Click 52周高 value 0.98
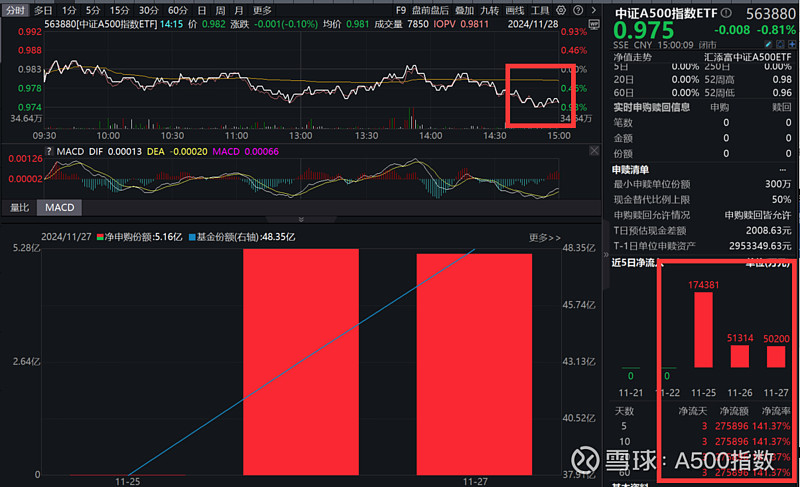800x487 pixels. pyautogui.click(x=782, y=80)
